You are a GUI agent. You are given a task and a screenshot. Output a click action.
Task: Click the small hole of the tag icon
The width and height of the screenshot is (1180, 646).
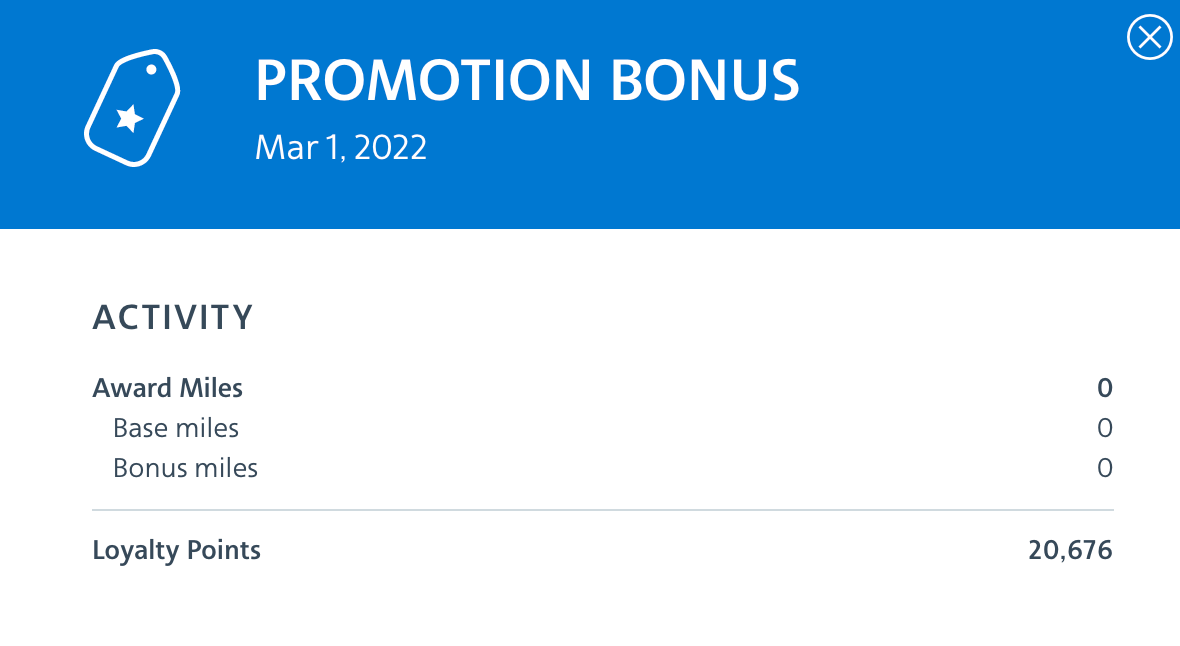tap(152, 70)
